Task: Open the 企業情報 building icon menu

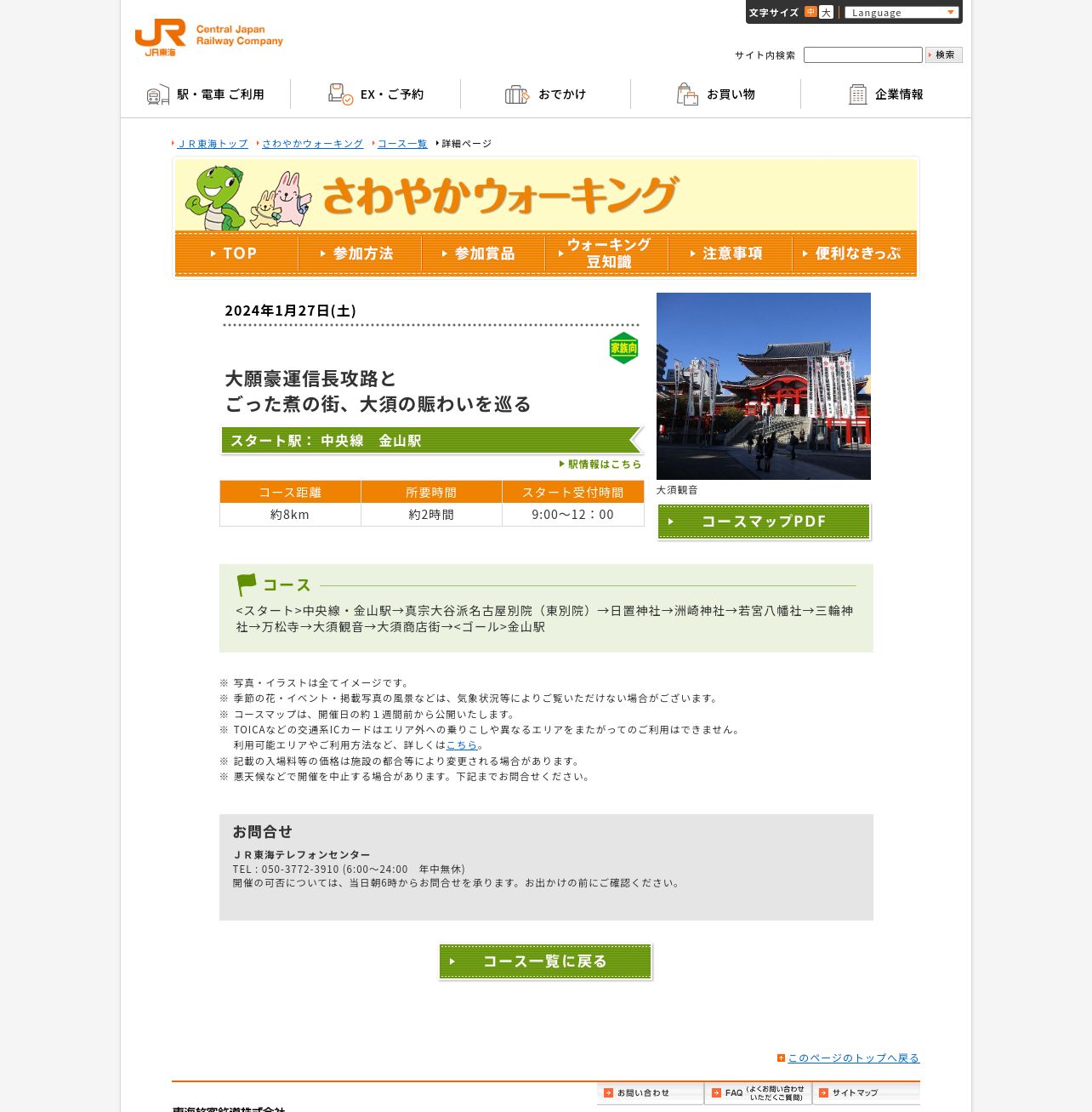Action: pos(885,94)
